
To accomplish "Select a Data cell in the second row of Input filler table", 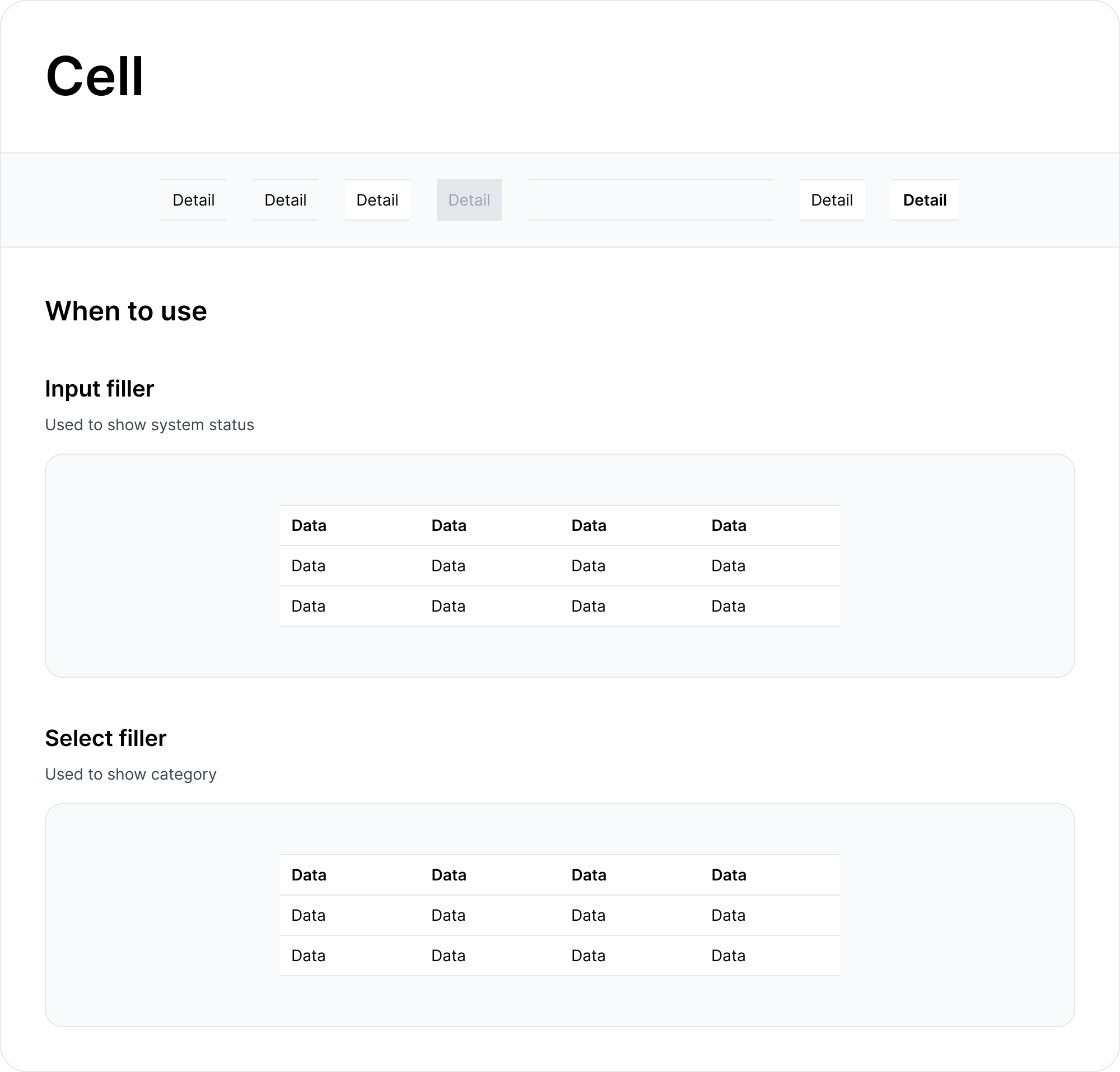I will 448,566.
